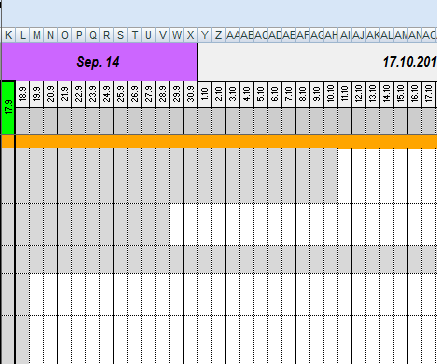Image resolution: width=437 pixels, height=364 pixels.
Task: Click the 21.9 date cell
Action: [65, 94]
